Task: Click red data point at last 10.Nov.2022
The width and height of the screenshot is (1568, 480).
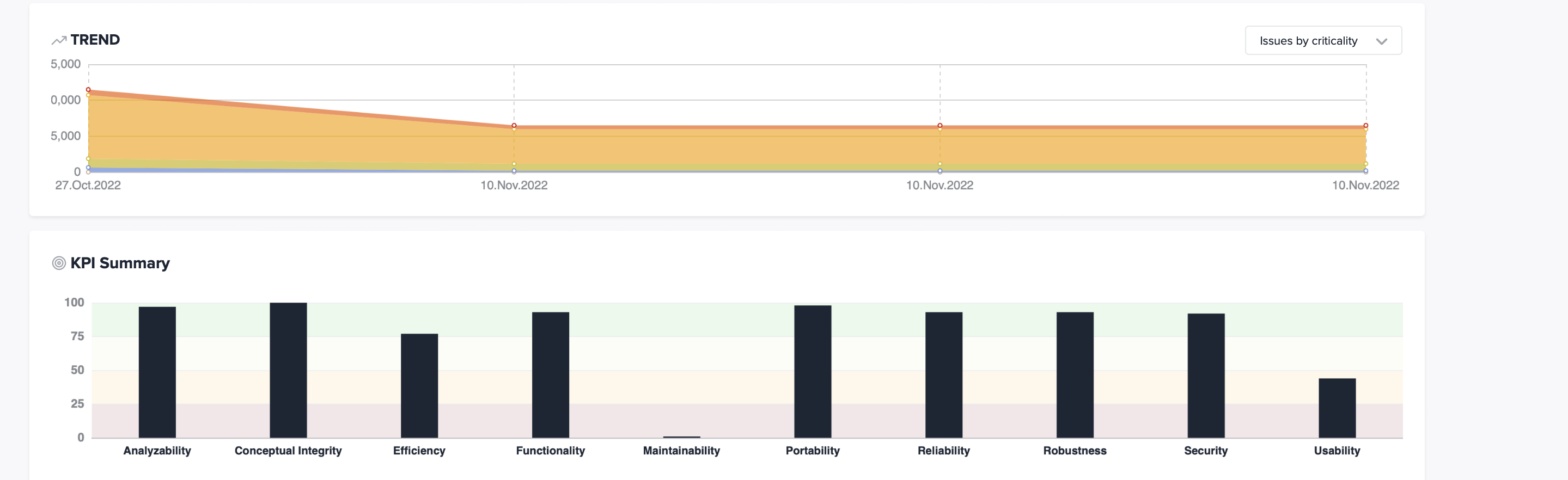Action: [x=1366, y=126]
